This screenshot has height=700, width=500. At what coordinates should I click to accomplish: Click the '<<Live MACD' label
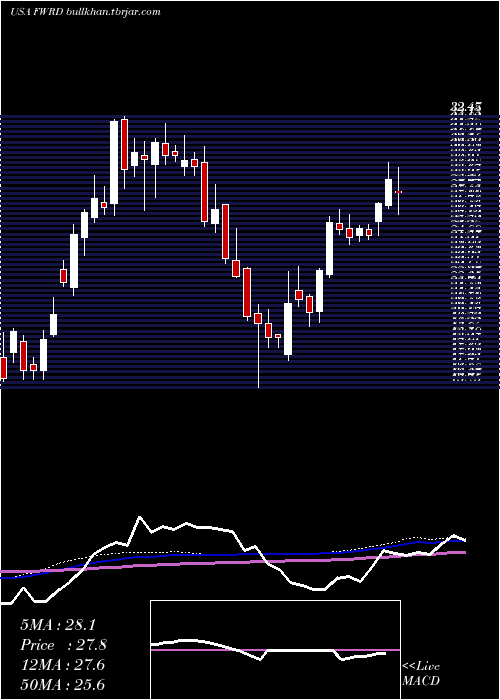(x=421, y=673)
